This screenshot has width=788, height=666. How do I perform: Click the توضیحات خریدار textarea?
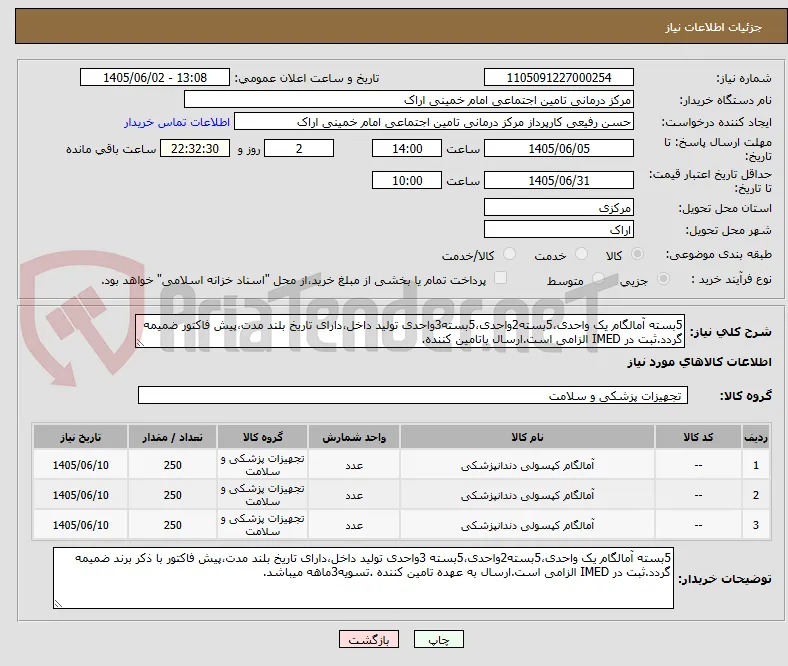363,578
